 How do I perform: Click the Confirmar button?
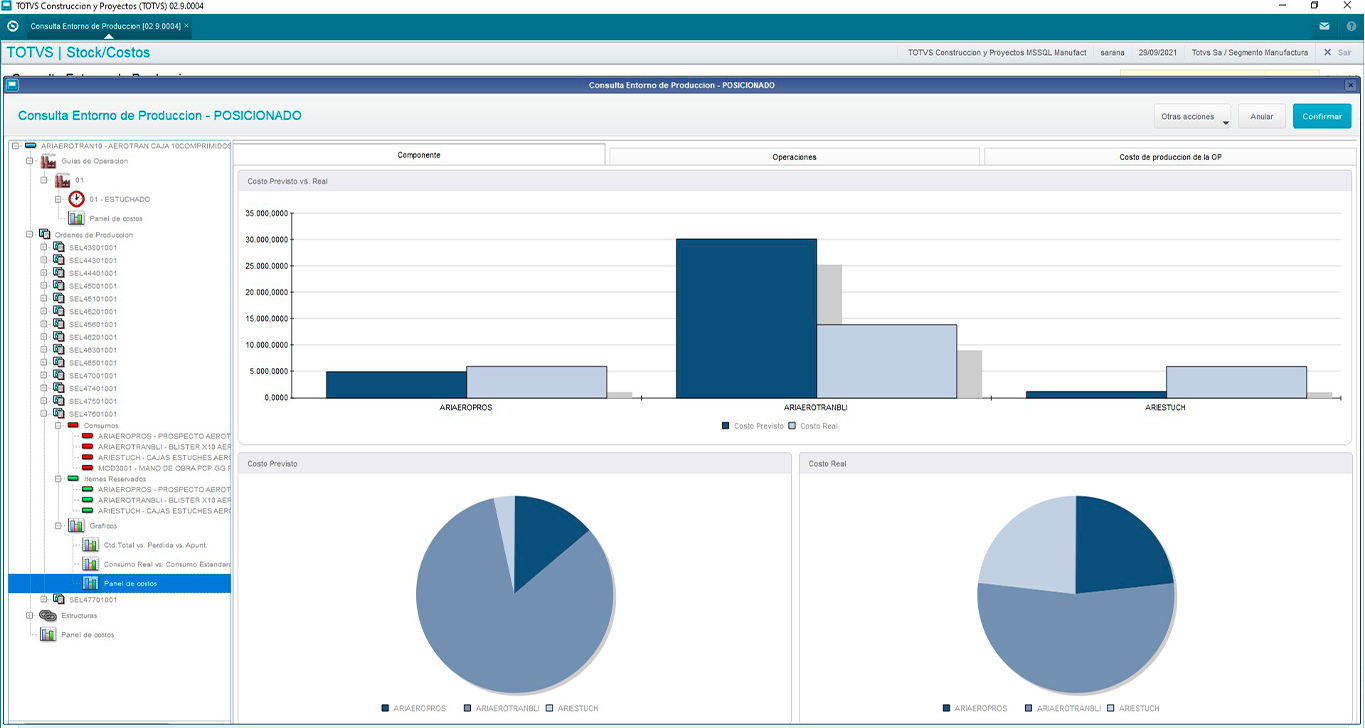click(x=1321, y=117)
